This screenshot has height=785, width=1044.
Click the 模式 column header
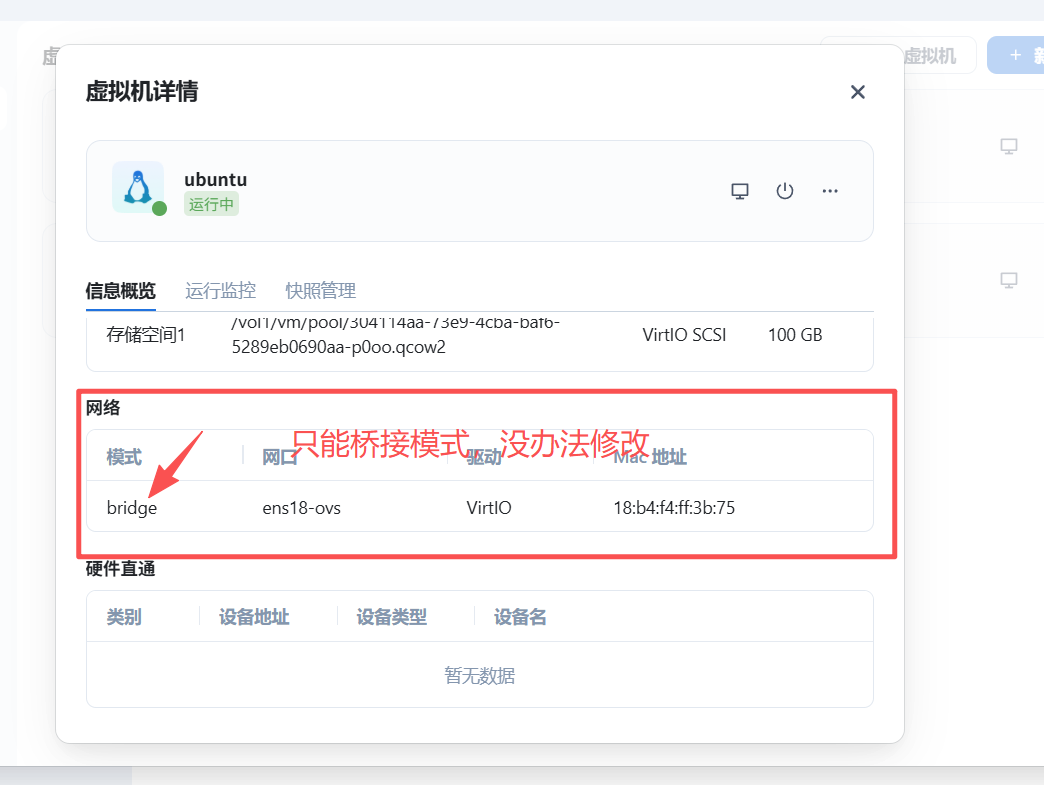(124, 457)
